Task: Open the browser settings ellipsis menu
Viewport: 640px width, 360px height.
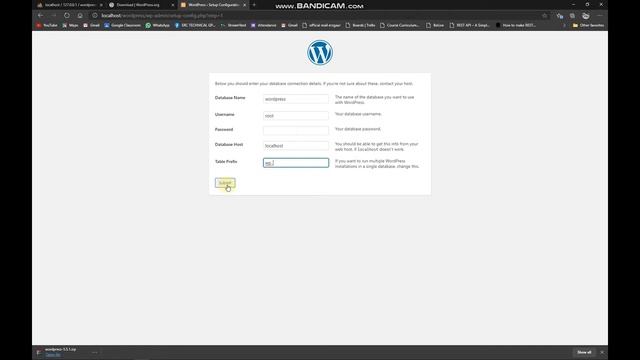Action: click(x=599, y=16)
